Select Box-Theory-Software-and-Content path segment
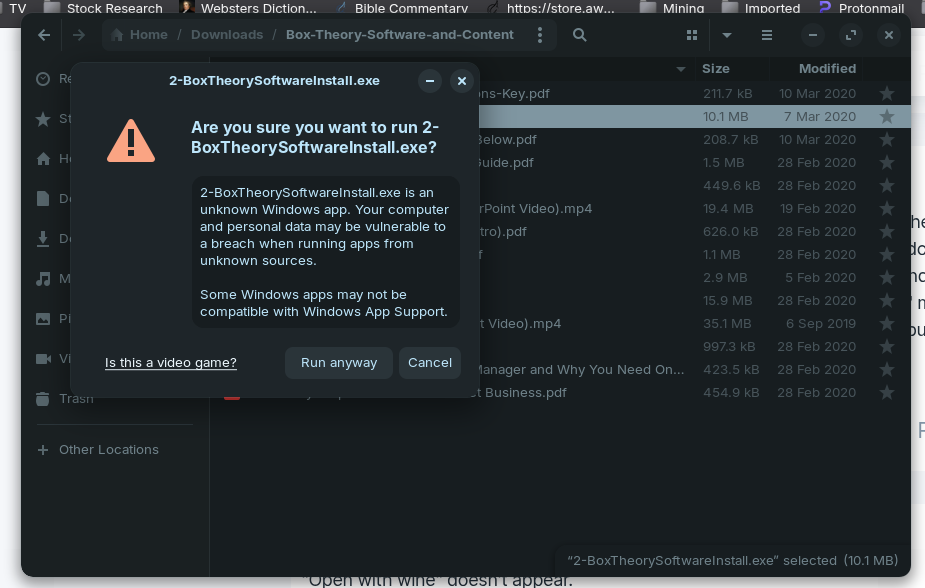 tap(399, 35)
